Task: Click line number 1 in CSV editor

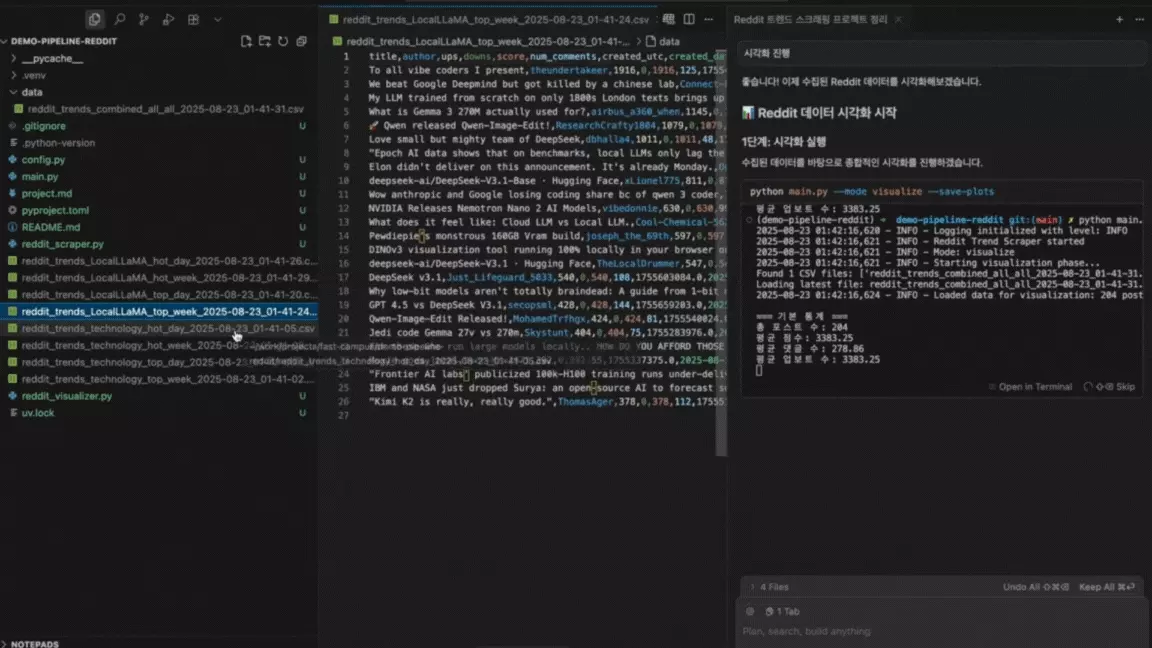Action: pos(346,57)
